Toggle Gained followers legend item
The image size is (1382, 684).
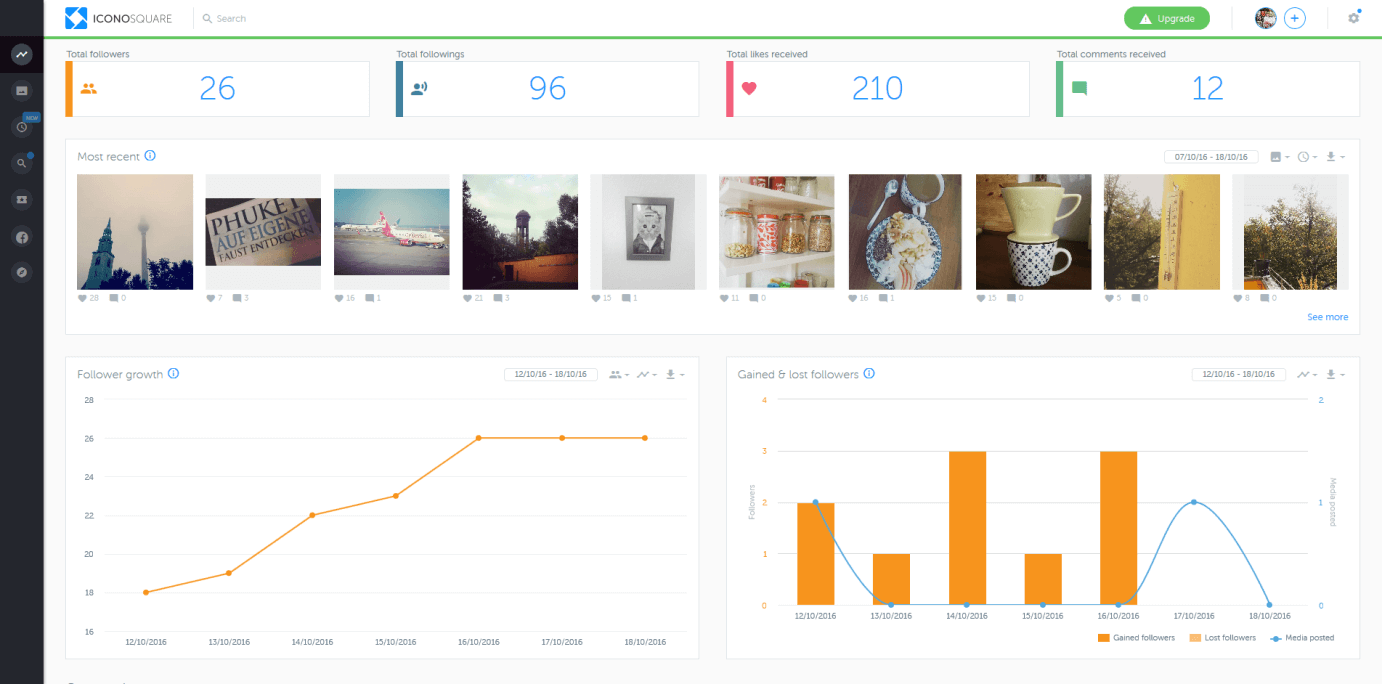point(1136,637)
